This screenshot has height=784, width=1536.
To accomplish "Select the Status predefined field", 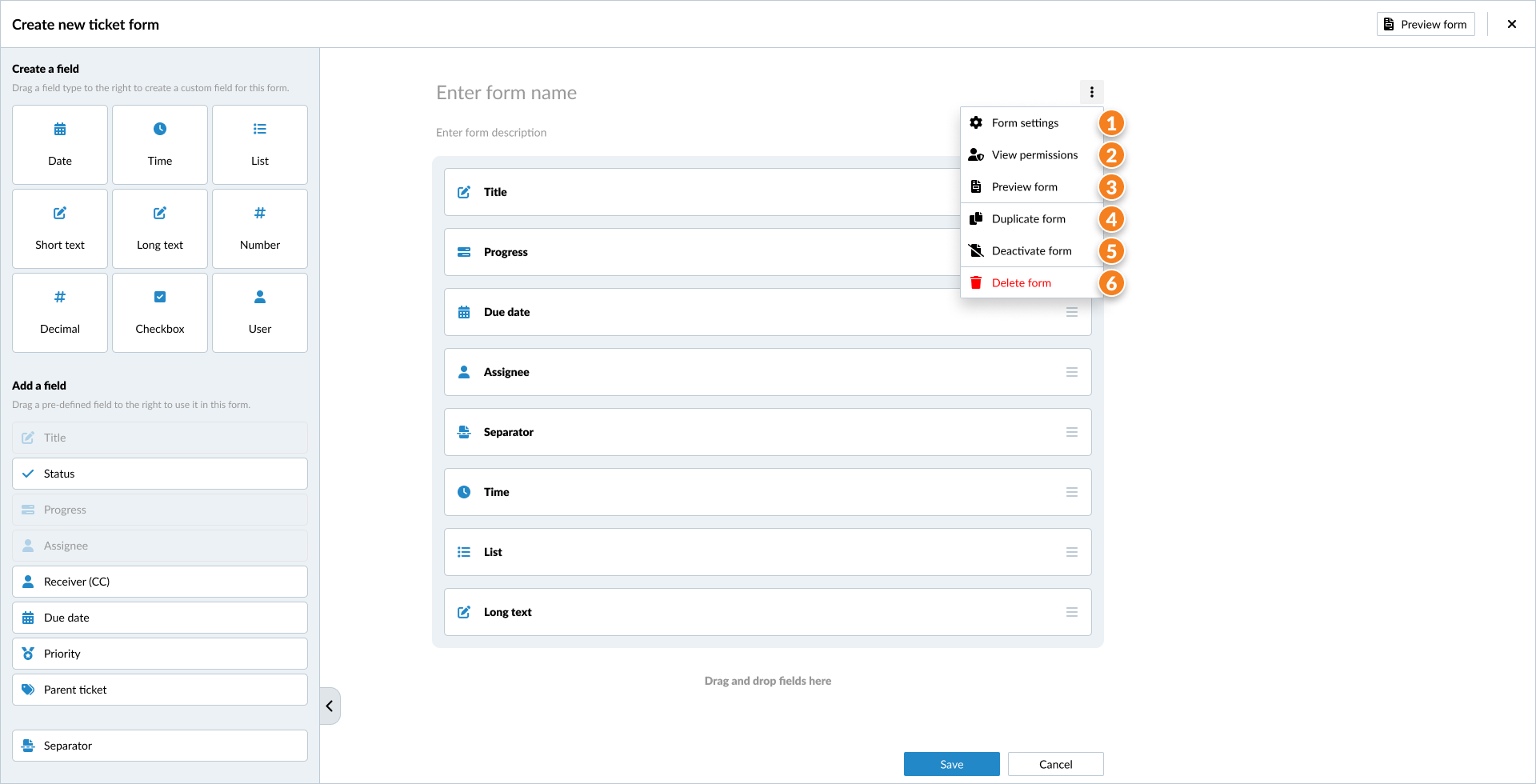I will click(x=159, y=473).
